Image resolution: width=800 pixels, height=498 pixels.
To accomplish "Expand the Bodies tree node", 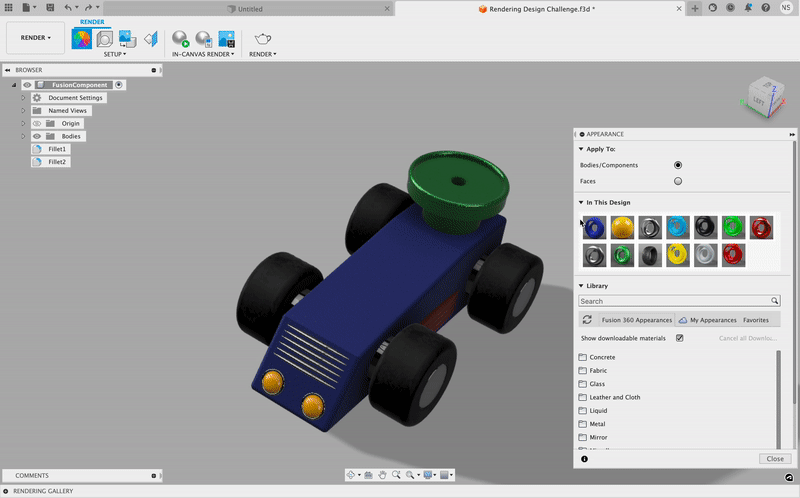I will pyautogui.click(x=23, y=136).
